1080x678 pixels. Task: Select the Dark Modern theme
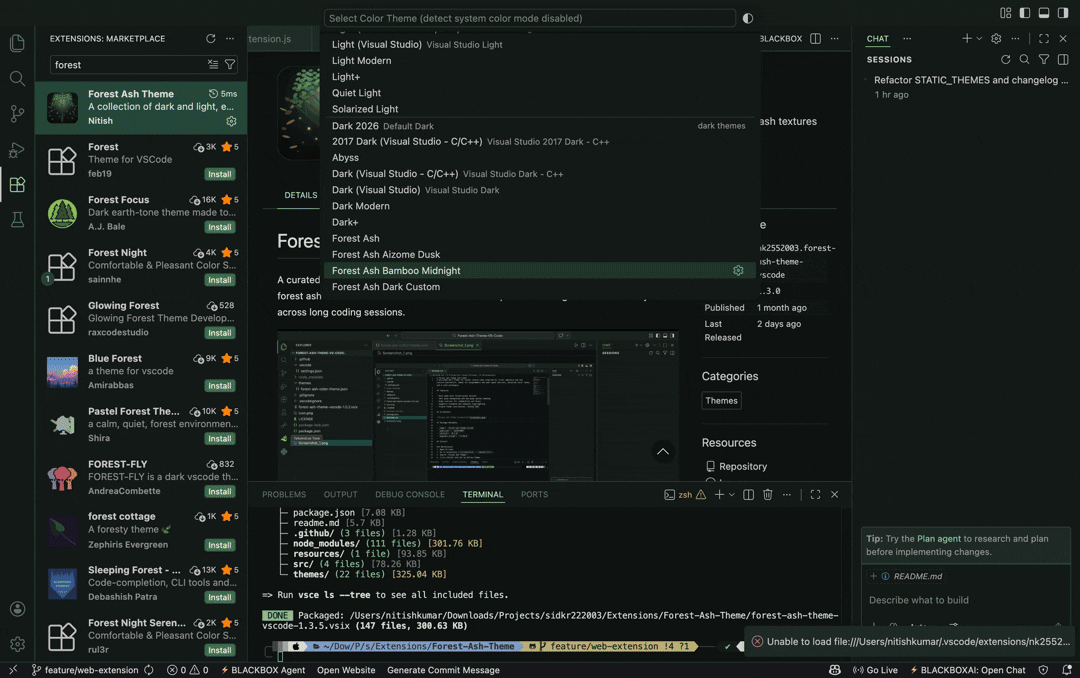pyautogui.click(x=541, y=206)
